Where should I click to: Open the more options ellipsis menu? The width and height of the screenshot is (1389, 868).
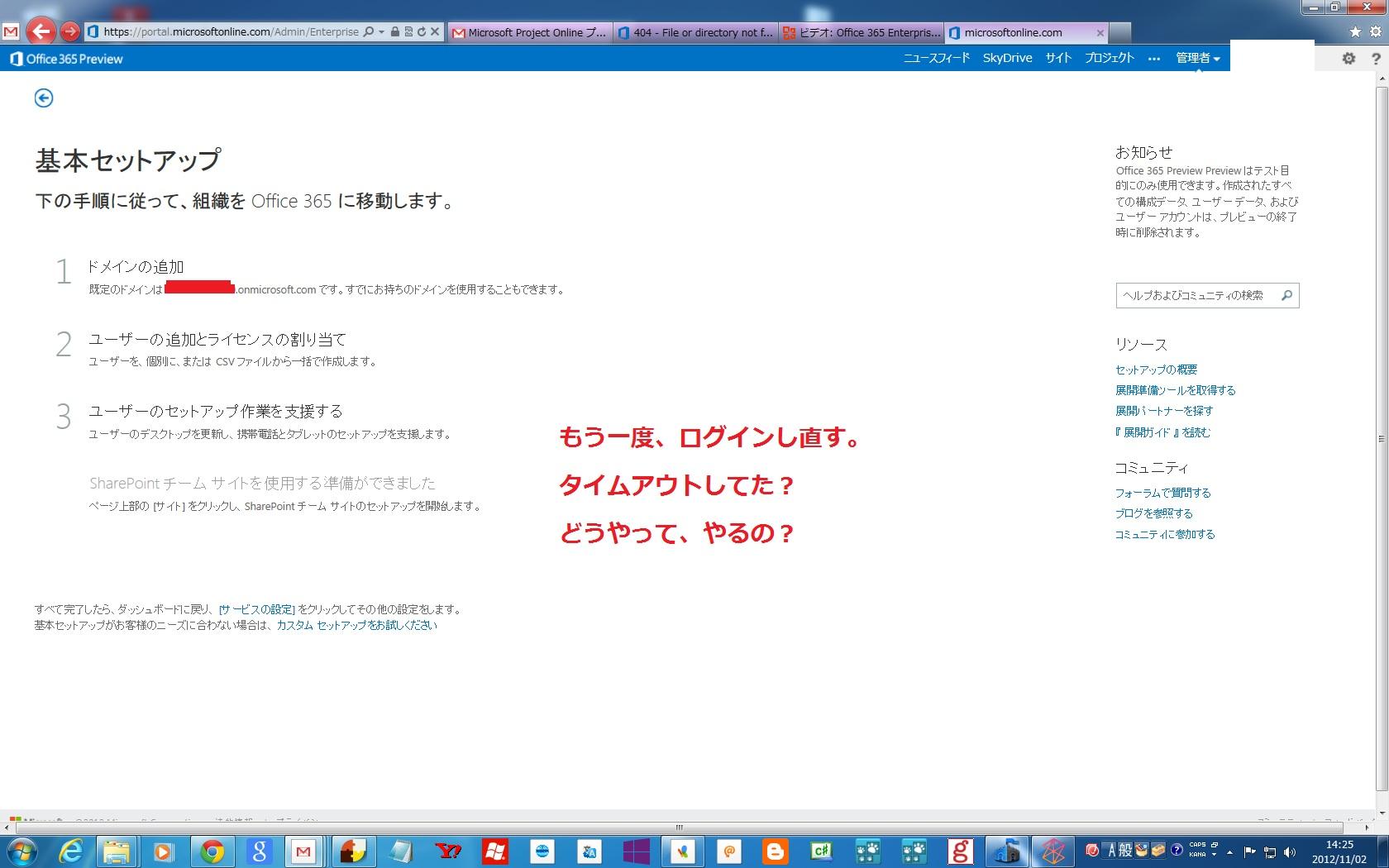point(1154,59)
